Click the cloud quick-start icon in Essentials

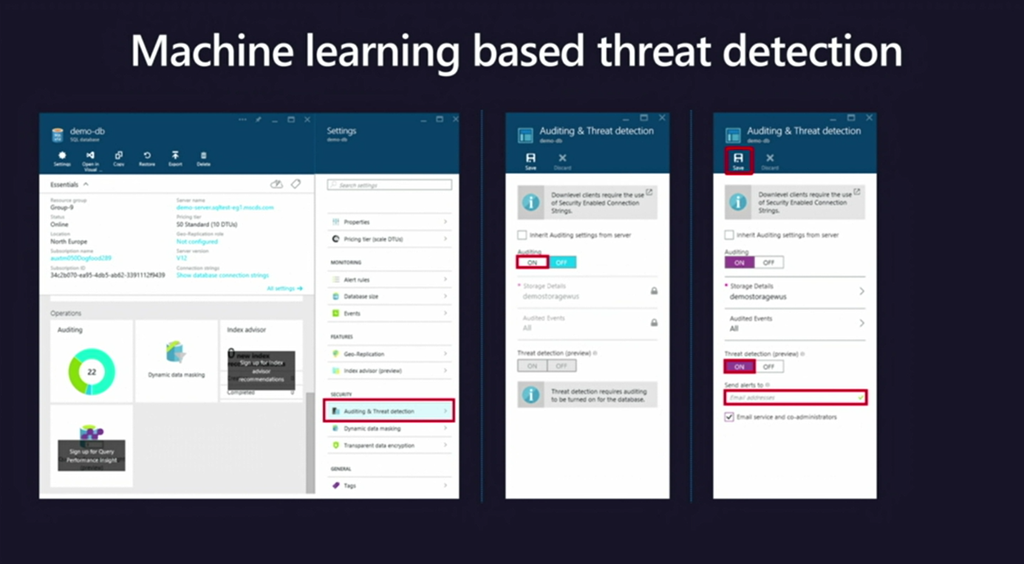tap(277, 185)
